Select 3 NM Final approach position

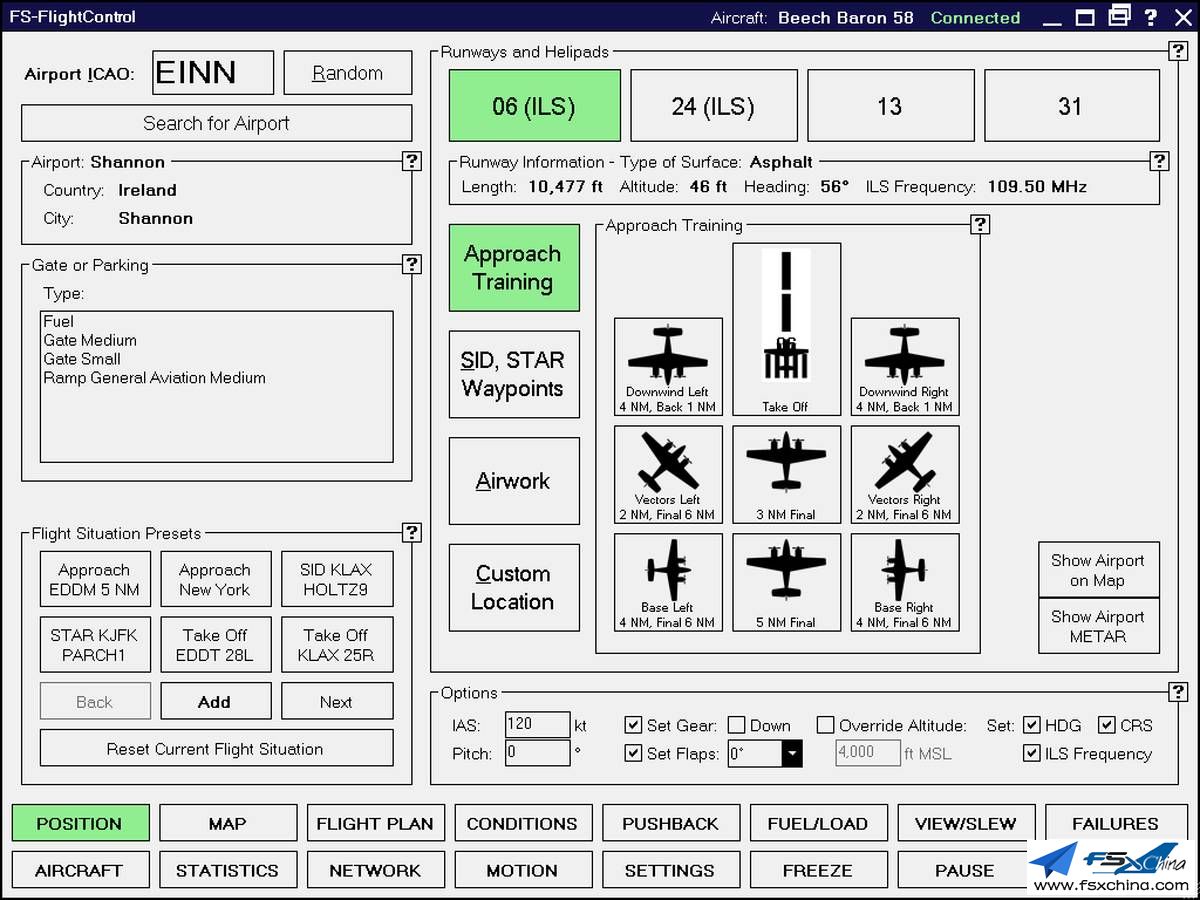[786, 474]
